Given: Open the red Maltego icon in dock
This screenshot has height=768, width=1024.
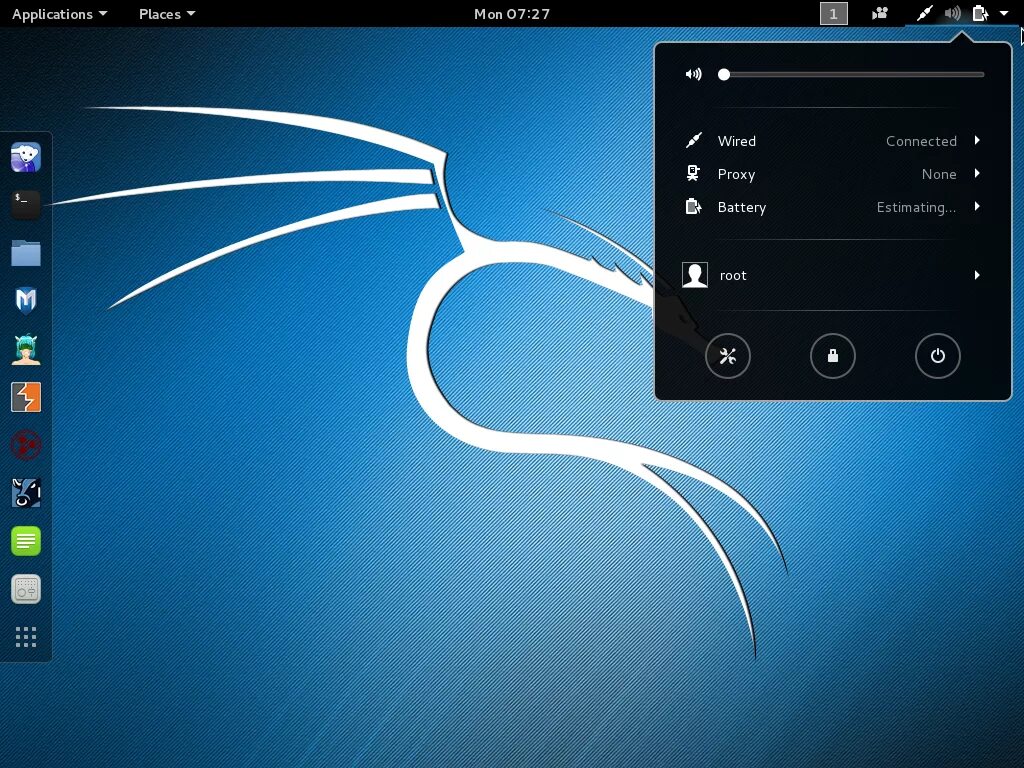Looking at the screenshot, I should coord(26,445).
